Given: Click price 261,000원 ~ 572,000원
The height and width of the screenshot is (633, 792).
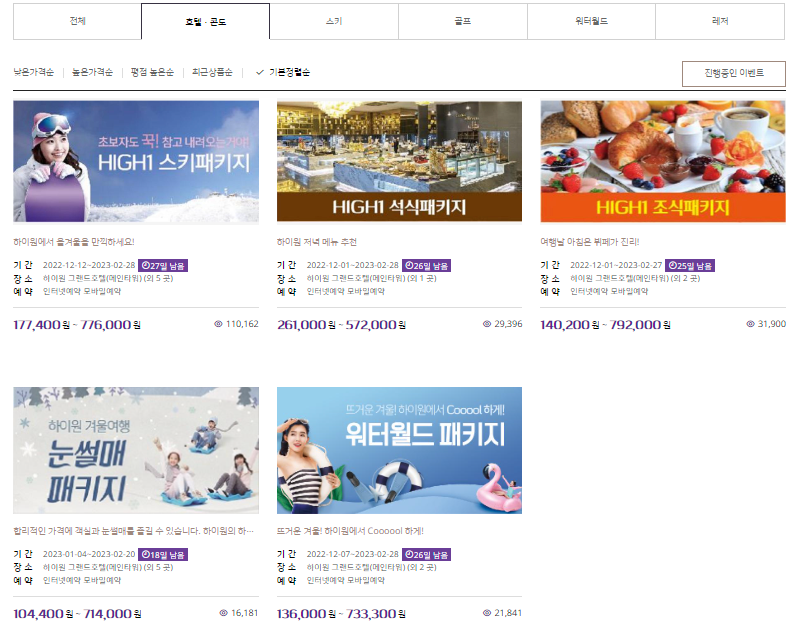Looking at the screenshot, I should (x=341, y=325).
